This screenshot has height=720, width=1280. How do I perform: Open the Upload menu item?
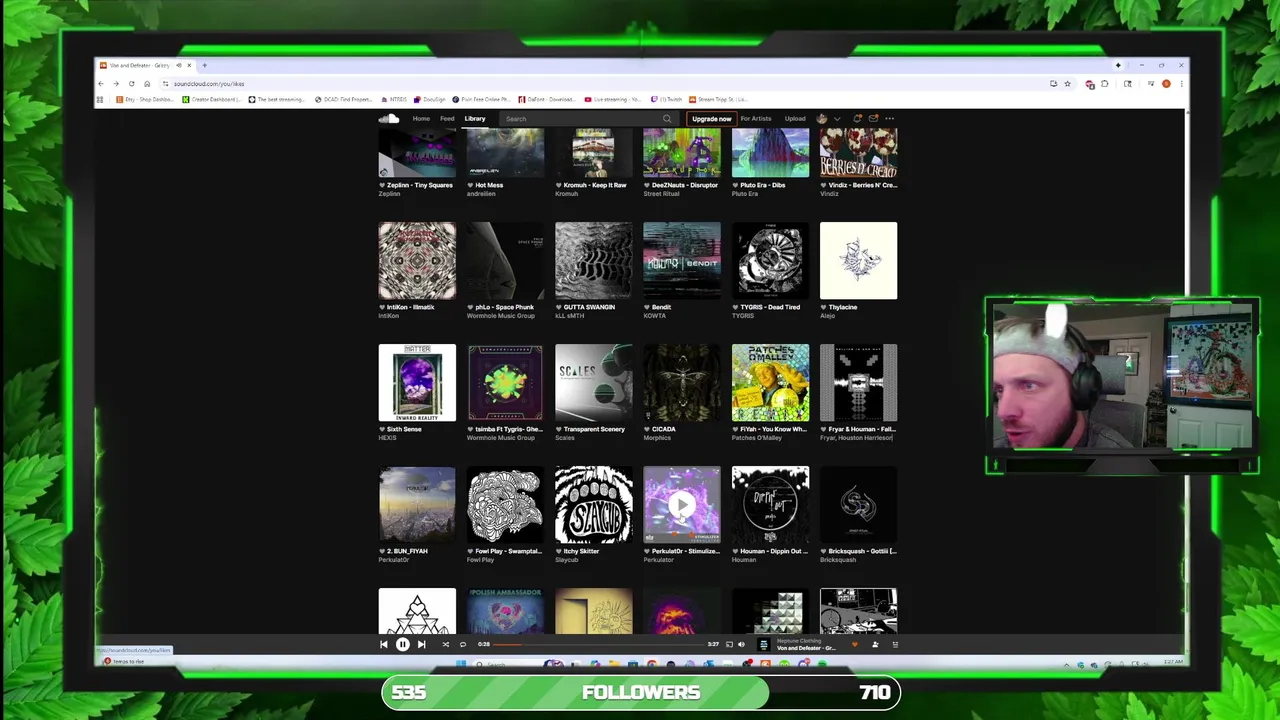[x=795, y=119]
